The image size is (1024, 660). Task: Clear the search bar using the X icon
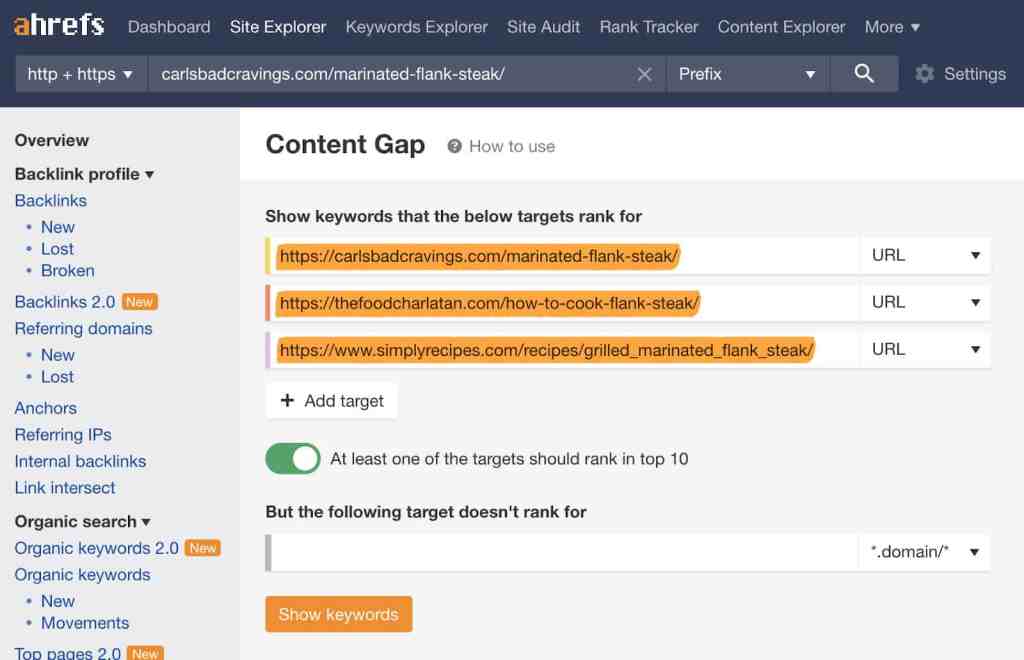pyautogui.click(x=645, y=73)
